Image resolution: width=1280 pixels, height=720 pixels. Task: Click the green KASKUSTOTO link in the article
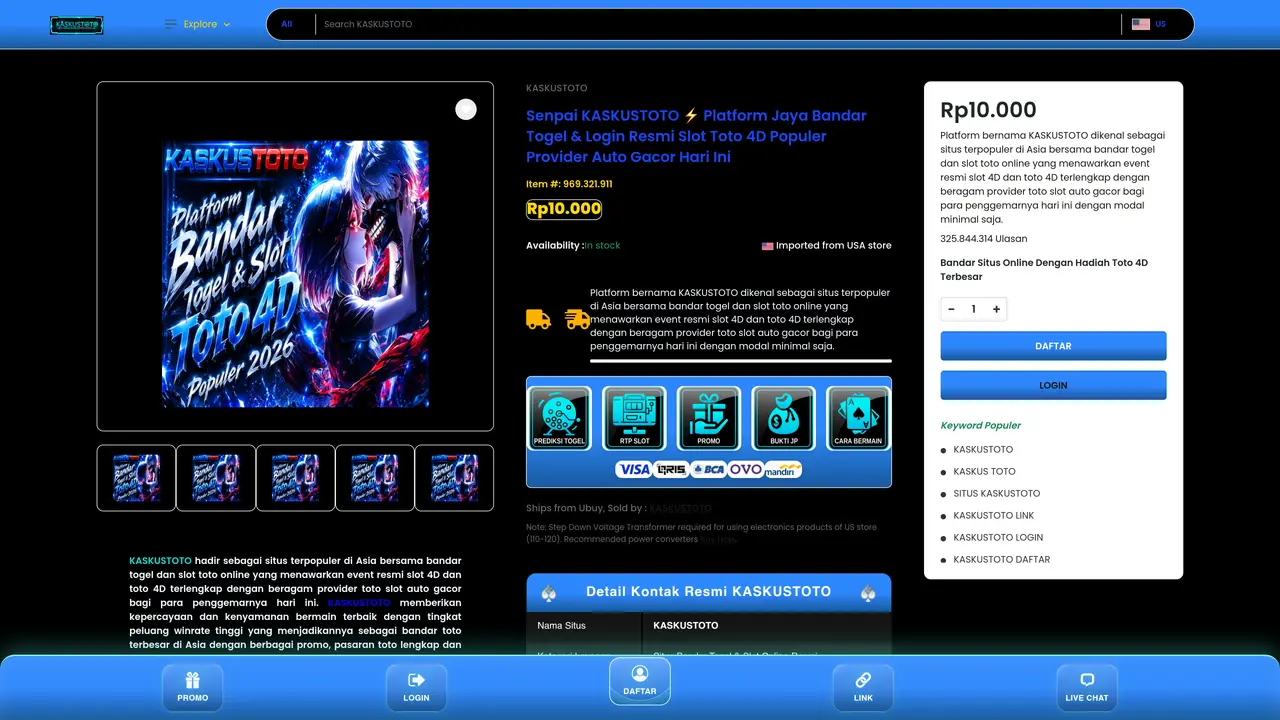click(160, 561)
